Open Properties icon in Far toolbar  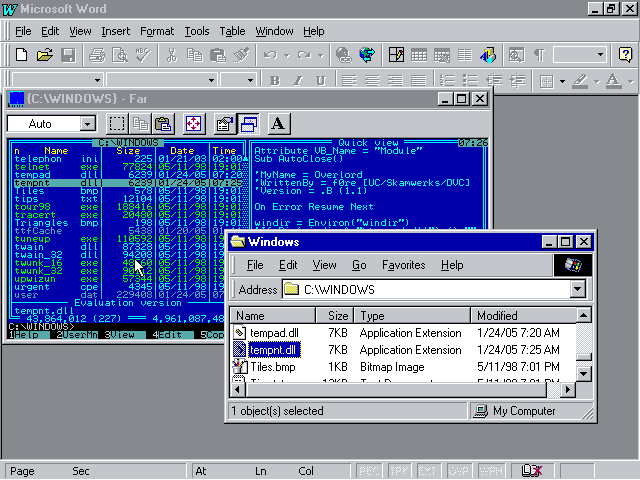[224, 124]
